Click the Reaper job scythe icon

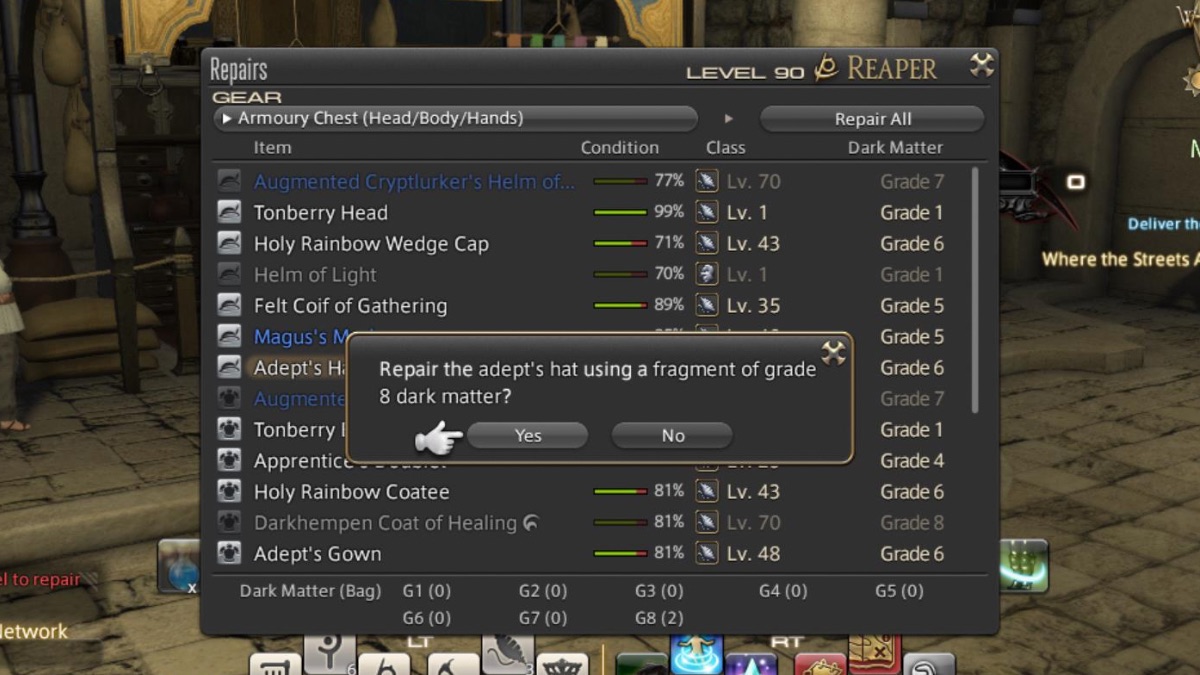826,68
